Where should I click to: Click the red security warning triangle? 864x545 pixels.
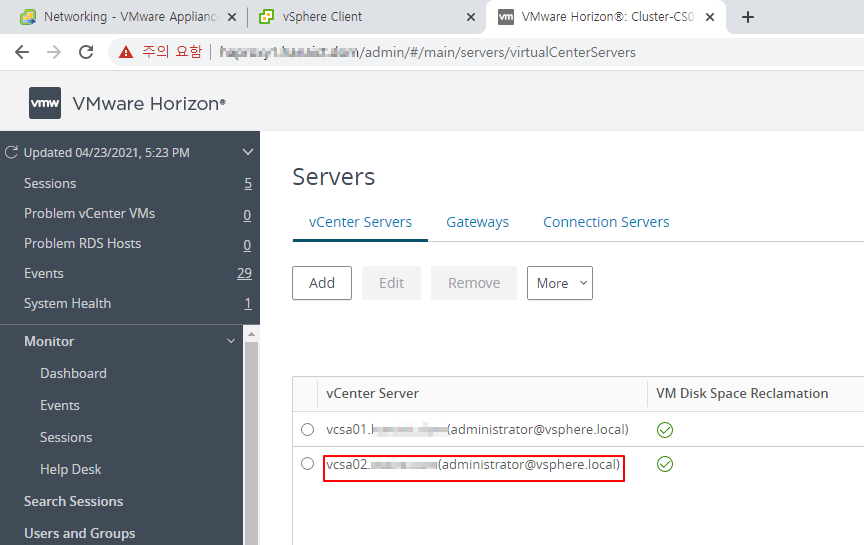click(126, 52)
